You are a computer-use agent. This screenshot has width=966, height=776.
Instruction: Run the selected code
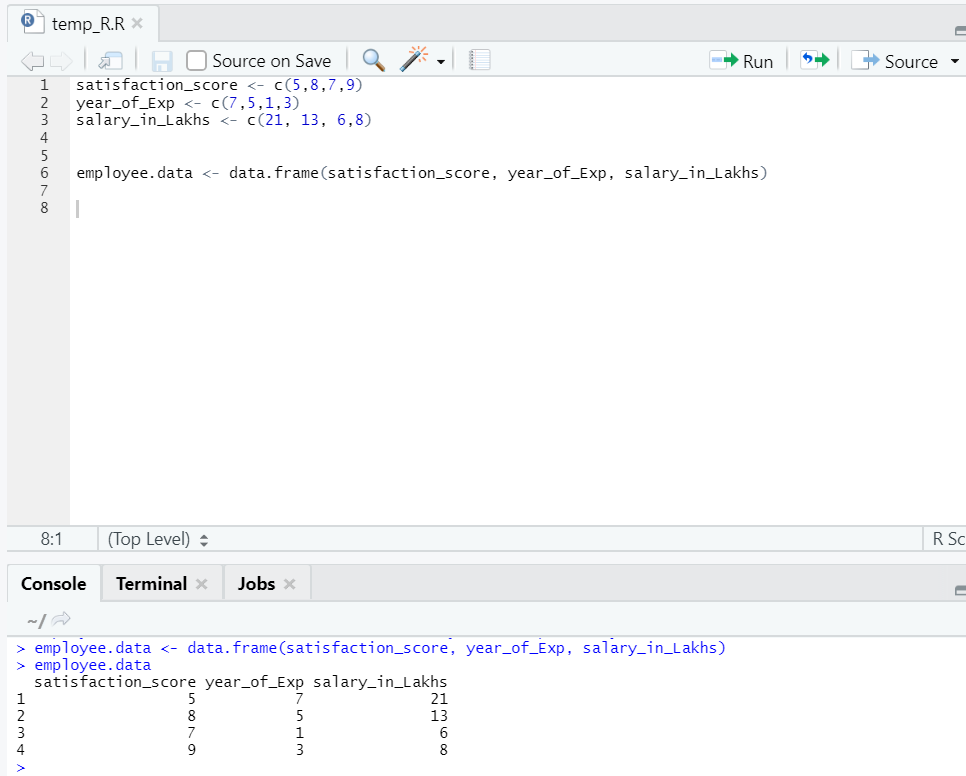tap(742, 60)
